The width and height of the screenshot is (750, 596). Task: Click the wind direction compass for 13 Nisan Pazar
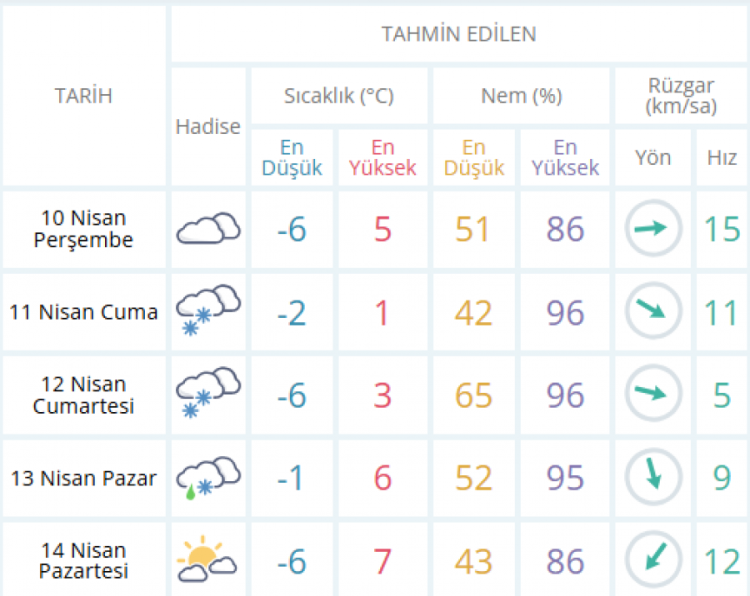click(652, 477)
